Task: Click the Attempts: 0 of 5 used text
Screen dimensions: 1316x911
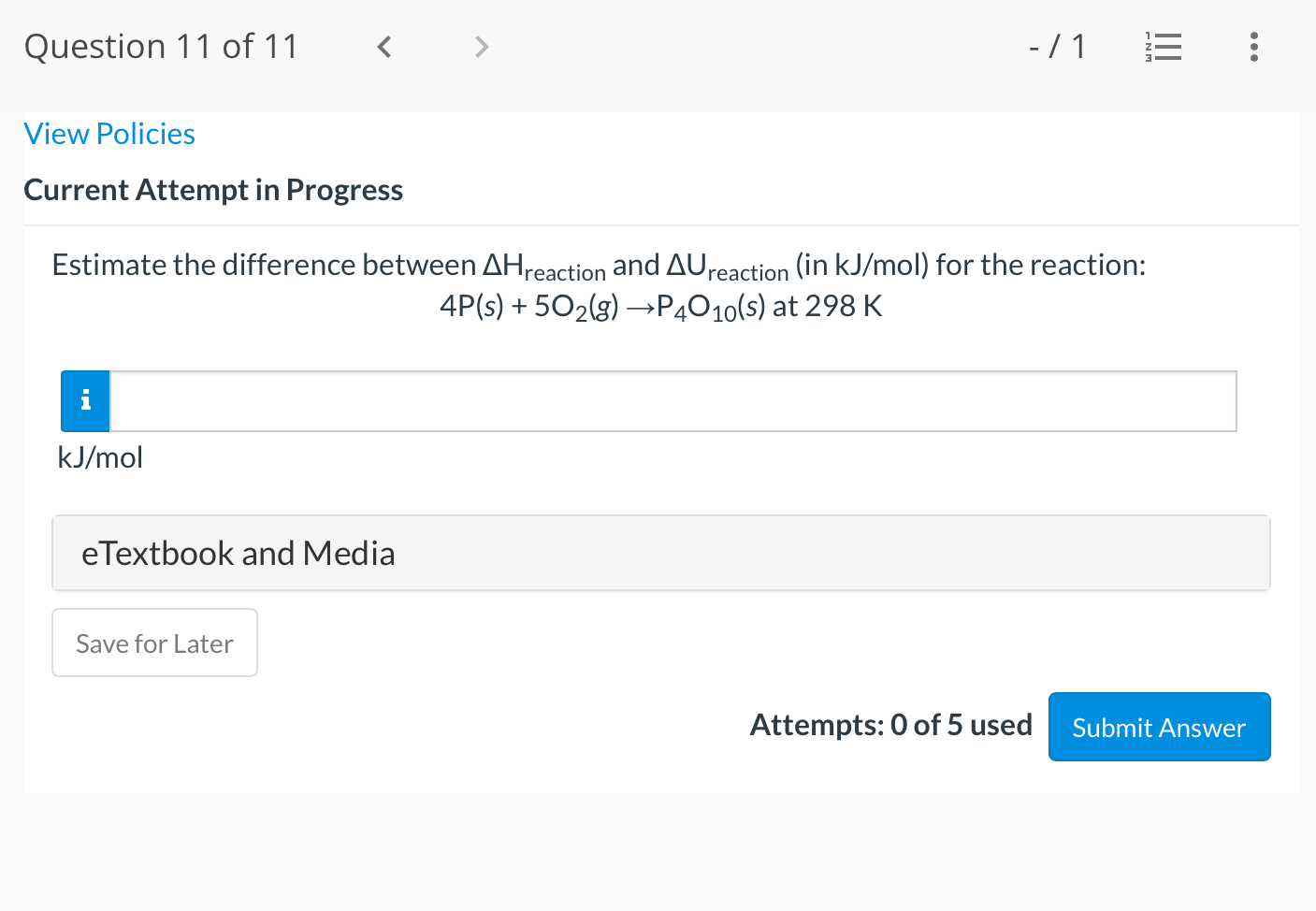Action: [x=890, y=725]
